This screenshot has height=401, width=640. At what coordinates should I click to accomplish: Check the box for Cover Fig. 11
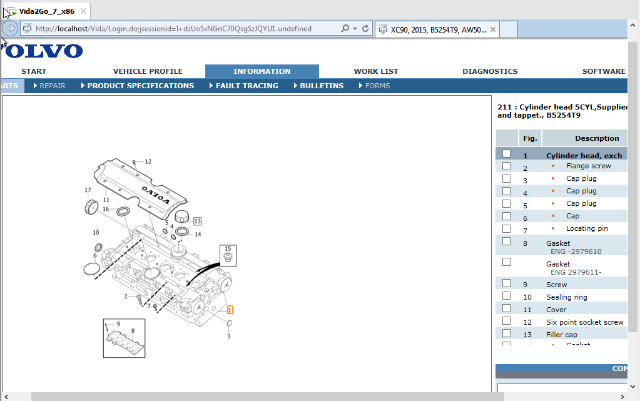tap(506, 308)
